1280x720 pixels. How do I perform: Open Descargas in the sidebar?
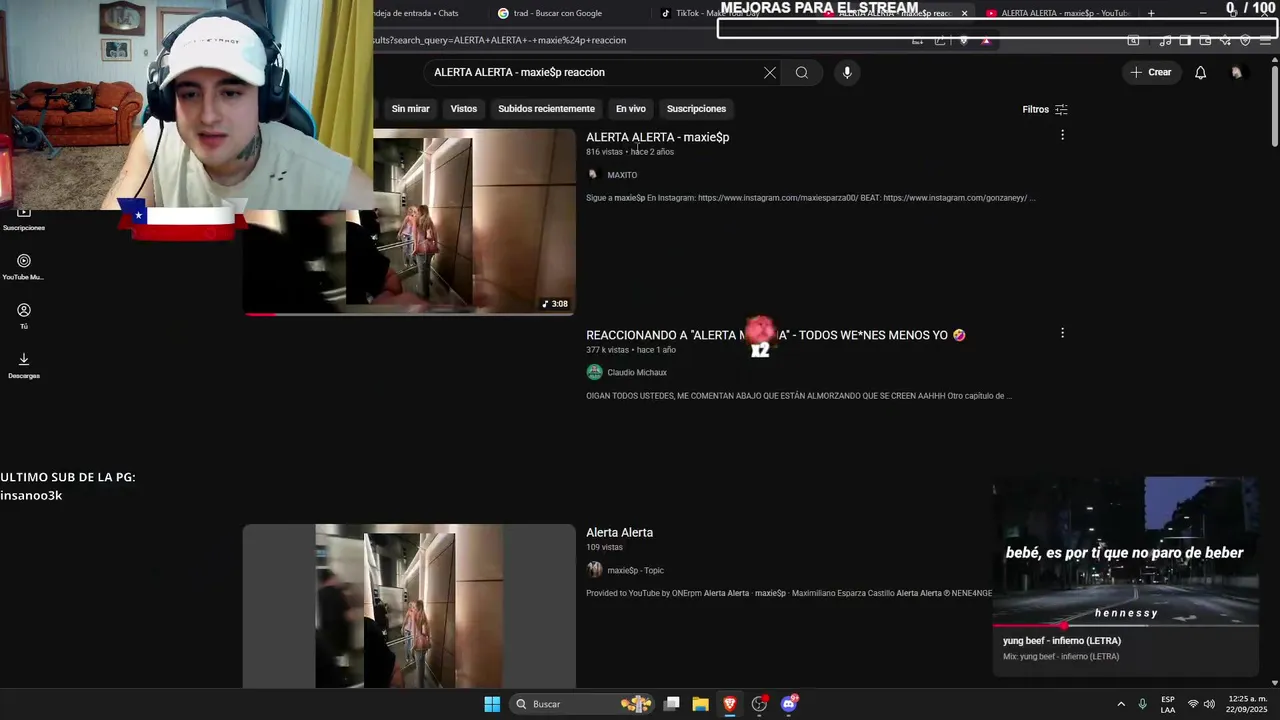click(24, 365)
